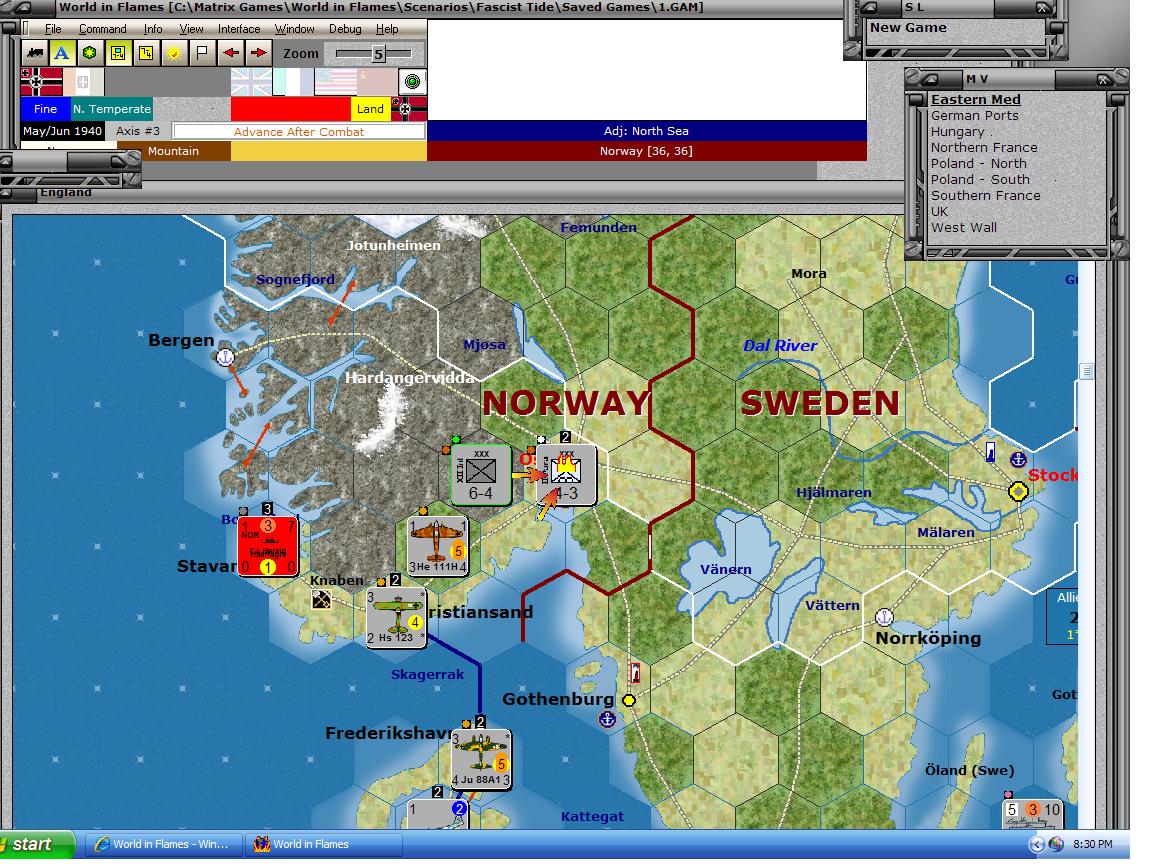
Task: Select the German war flag
Action: (x=41, y=82)
